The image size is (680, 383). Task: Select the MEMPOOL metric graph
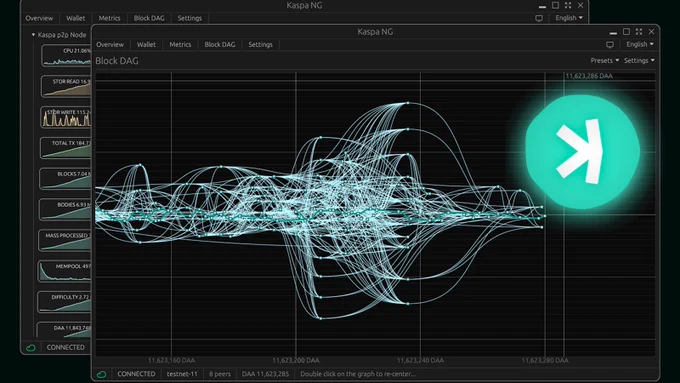[x=64, y=271]
